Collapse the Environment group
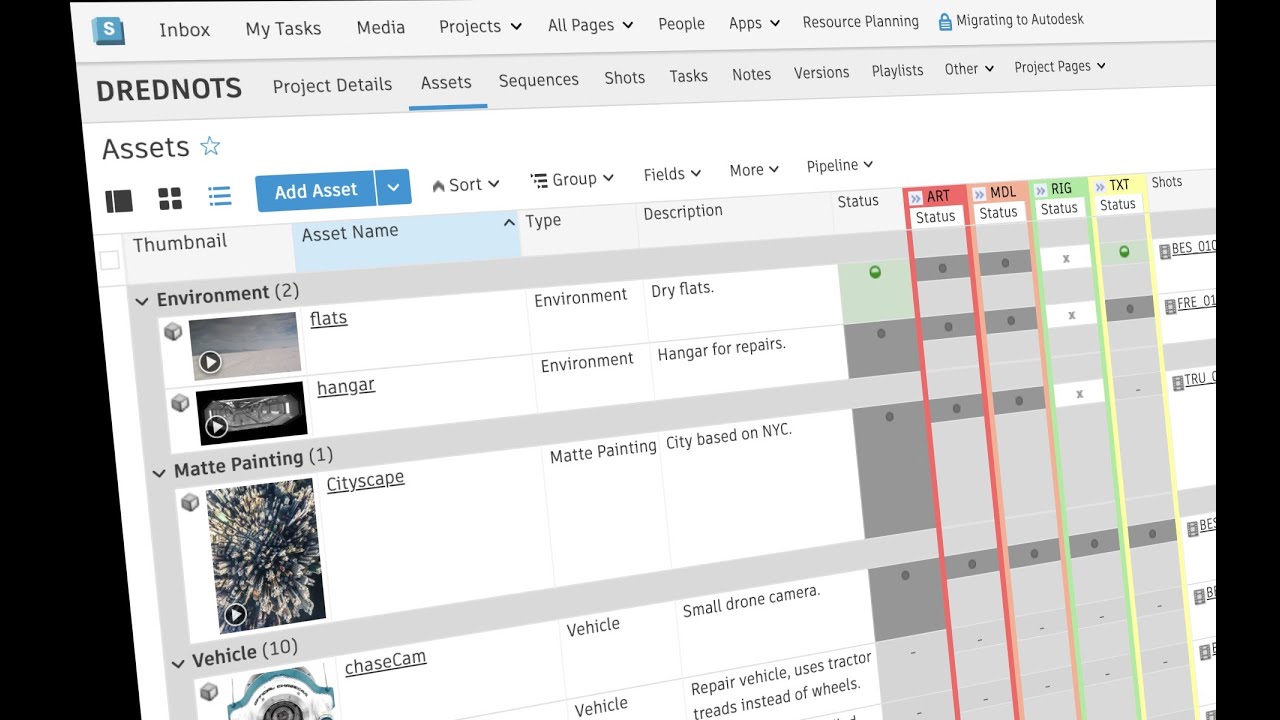This screenshot has width=1280, height=720. (x=142, y=301)
